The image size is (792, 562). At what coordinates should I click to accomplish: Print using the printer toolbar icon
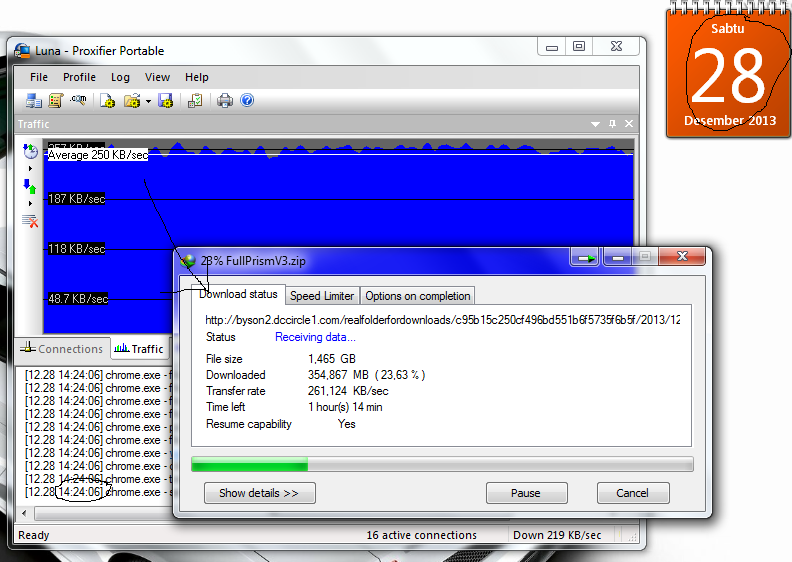(x=225, y=100)
